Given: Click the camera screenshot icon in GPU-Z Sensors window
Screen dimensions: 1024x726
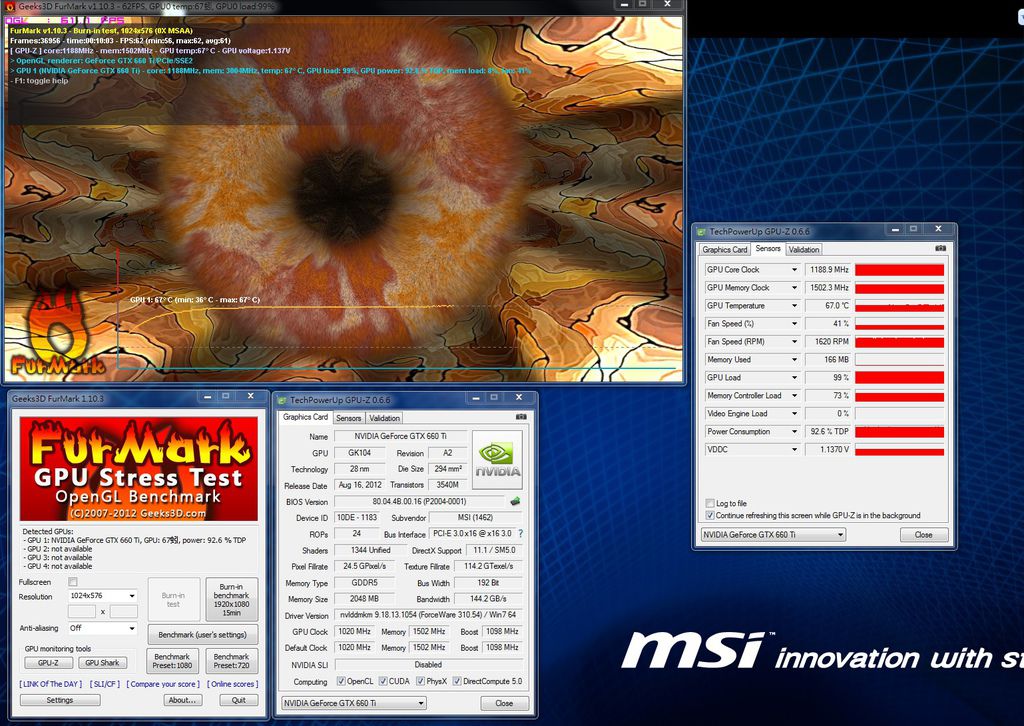Looking at the screenshot, I should [940, 249].
